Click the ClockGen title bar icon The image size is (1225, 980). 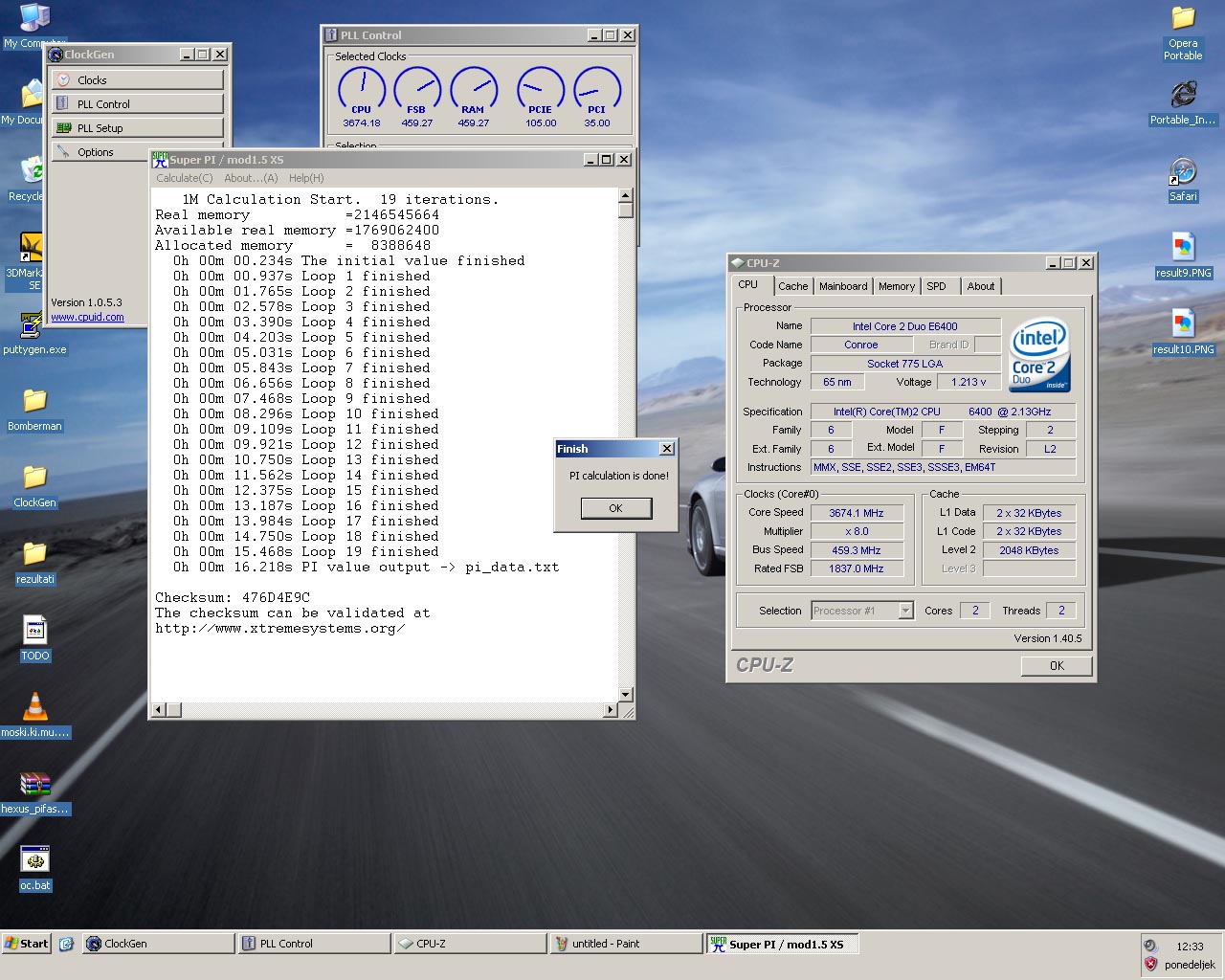56,55
